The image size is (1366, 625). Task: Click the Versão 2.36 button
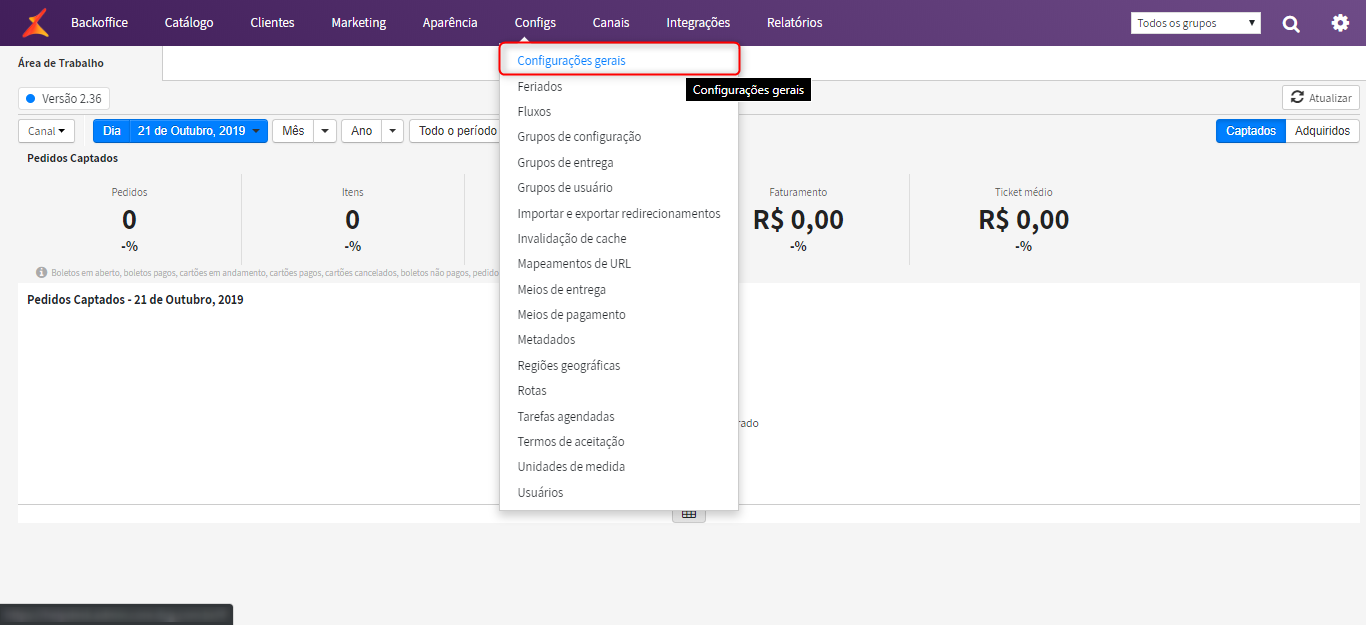coord(64,98)
